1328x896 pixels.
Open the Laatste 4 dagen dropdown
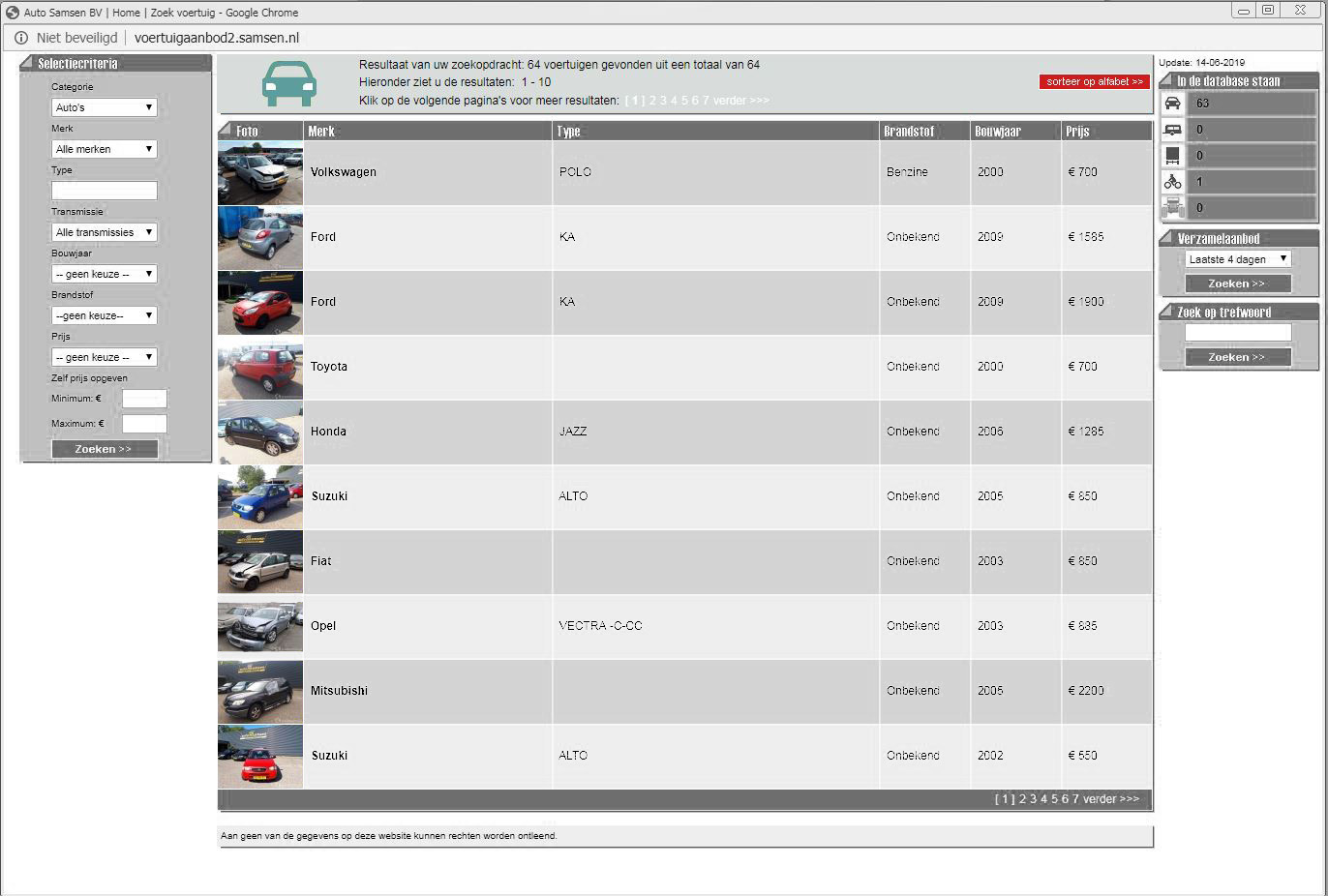[x=1238, y=259]
